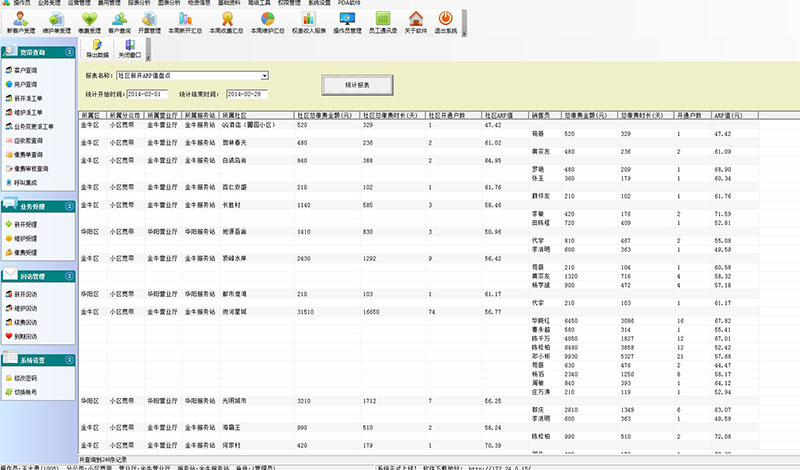Open 客户查询 in the left sidebar
The height and width of the screenshot is (470, 800).
[x=21, y=70]
